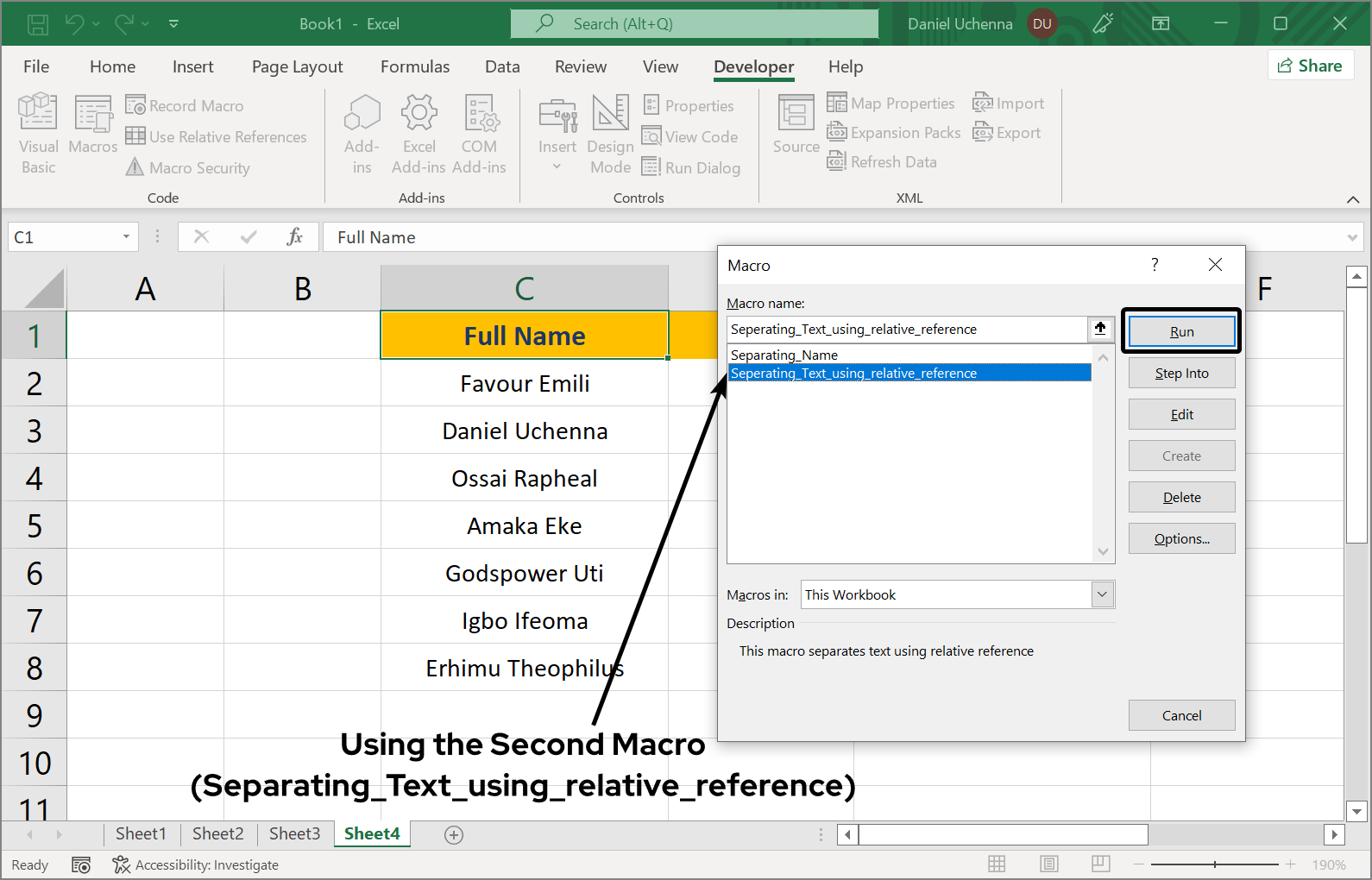Open the Formulas ribbon tab
1372x880 pixels.
415,66
